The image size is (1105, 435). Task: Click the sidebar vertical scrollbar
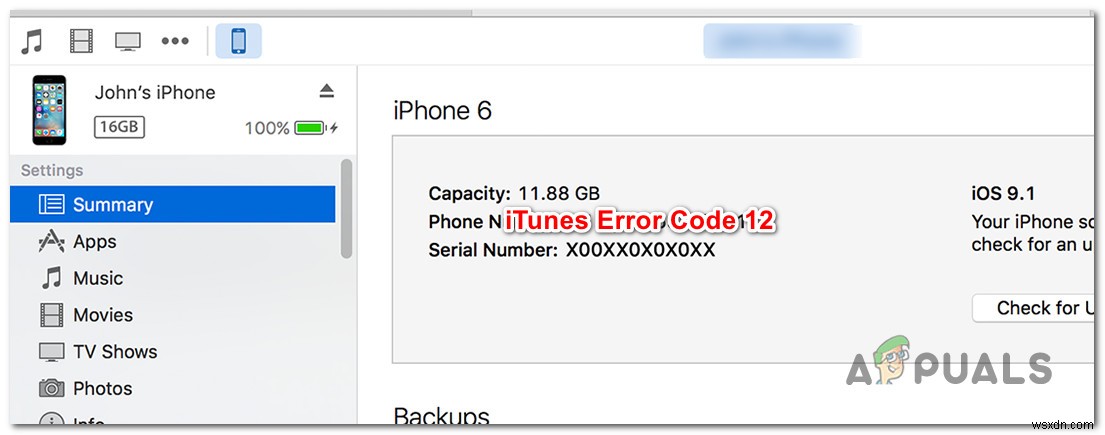coord(346,209)
